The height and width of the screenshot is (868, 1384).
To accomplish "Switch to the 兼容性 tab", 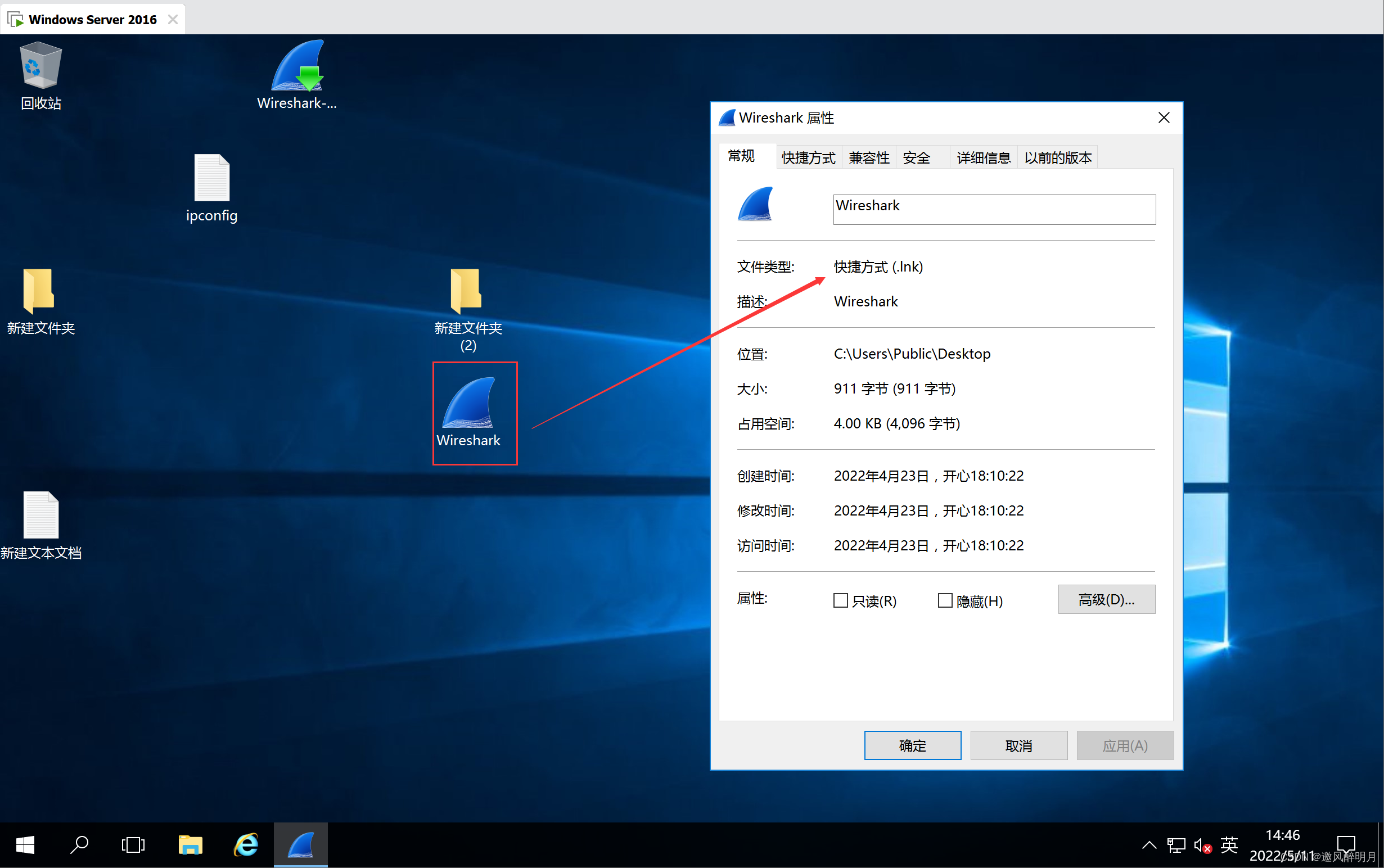I will point(869,158).
